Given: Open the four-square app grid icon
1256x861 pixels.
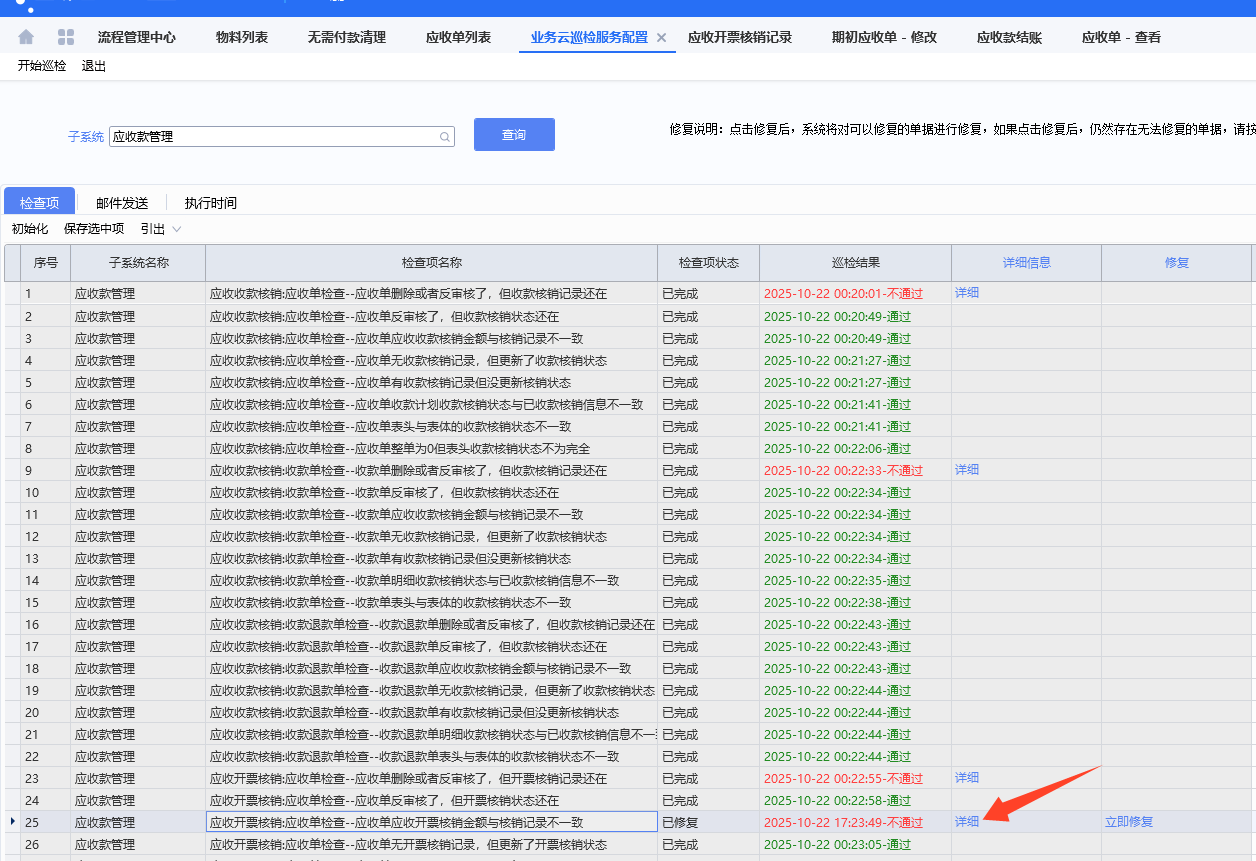Looking at the screenshot, I should point(66,37).
